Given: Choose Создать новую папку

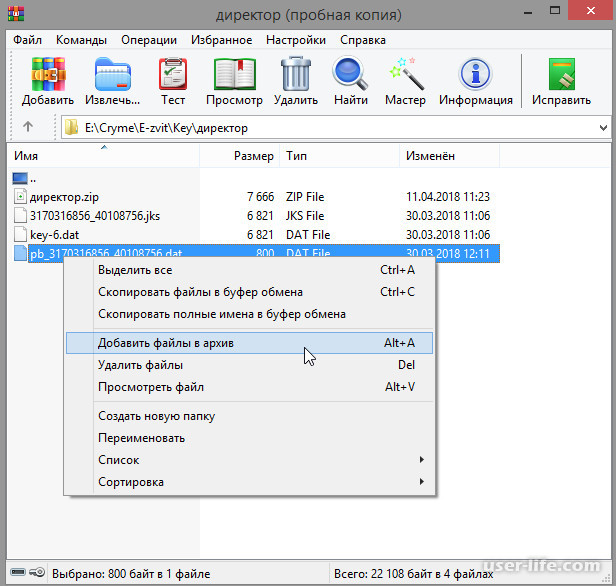Looking at the screenshot, I should tap(249, 416).
